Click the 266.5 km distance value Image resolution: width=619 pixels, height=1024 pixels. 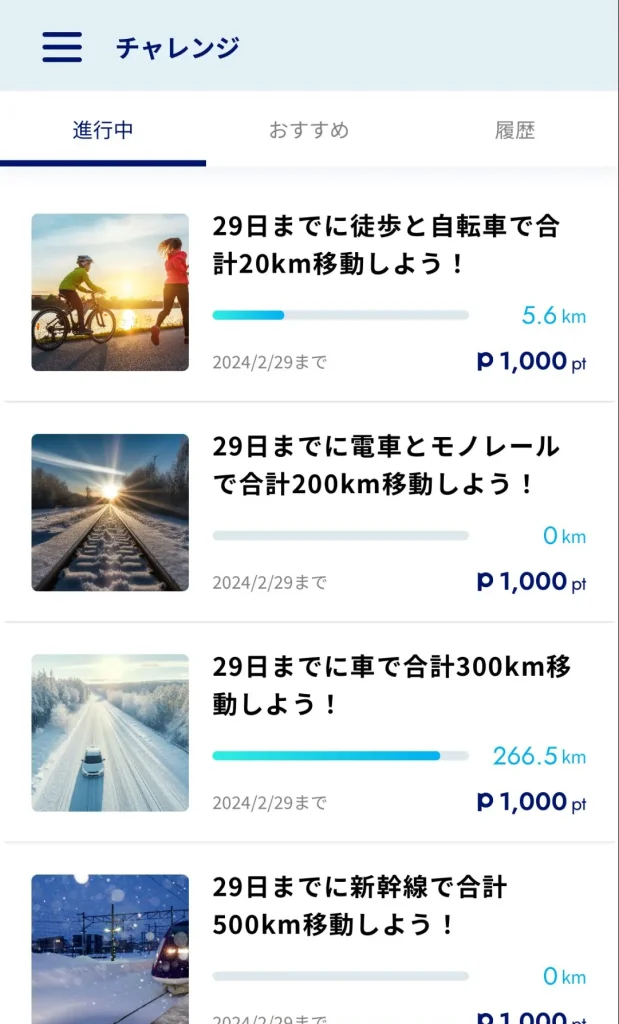point(525,756)
